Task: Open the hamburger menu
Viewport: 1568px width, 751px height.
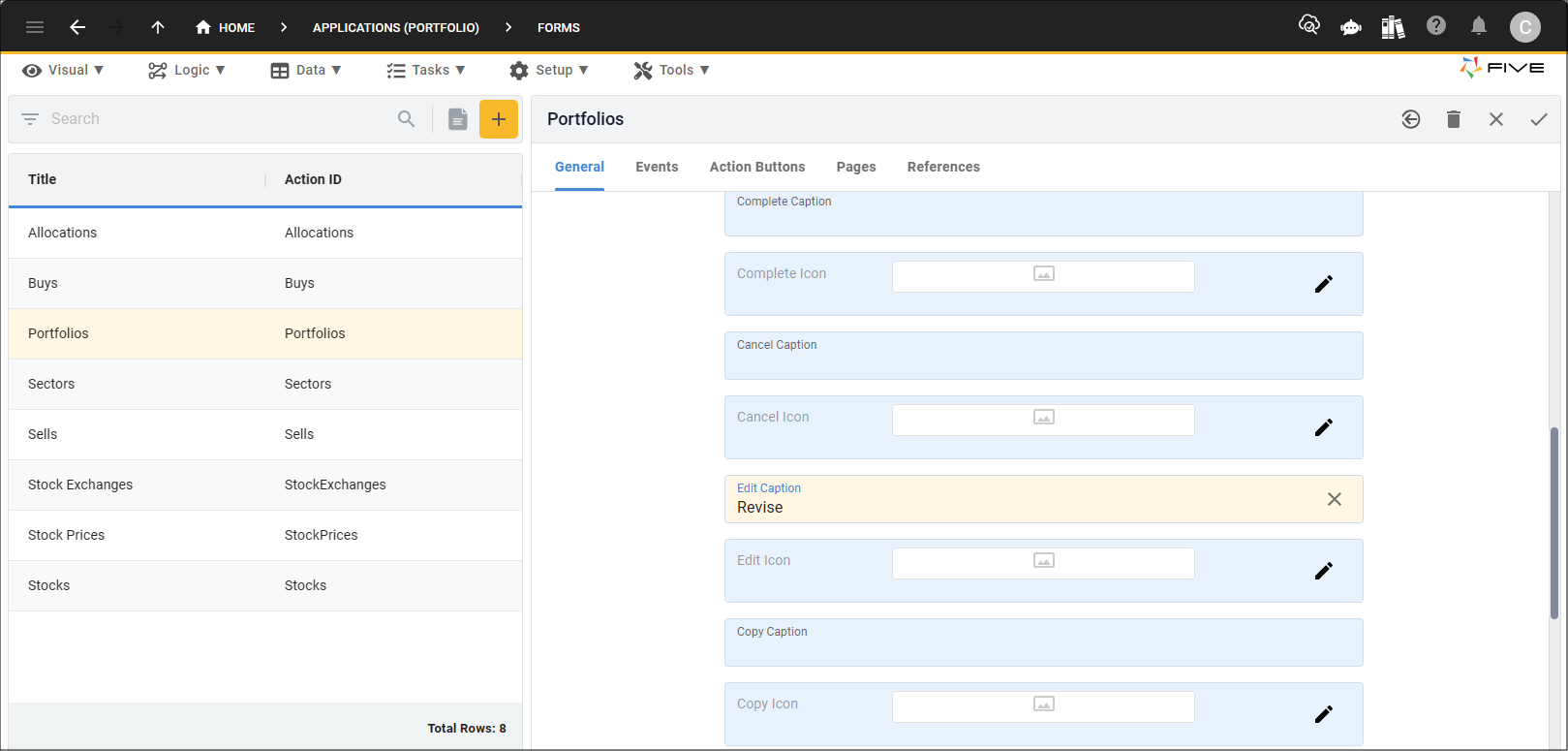Action: click(x=35, y=27)
